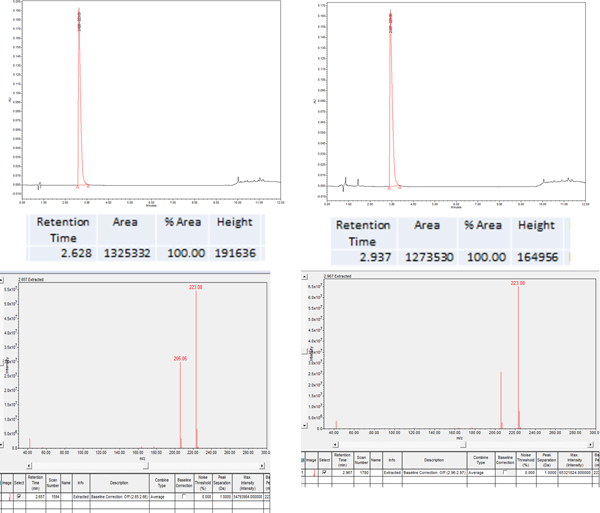Viewport: 600px width, 513px height.
Task: Click up arrow beside the 2.967 Extracted spectrum
Action: point(305,276)
